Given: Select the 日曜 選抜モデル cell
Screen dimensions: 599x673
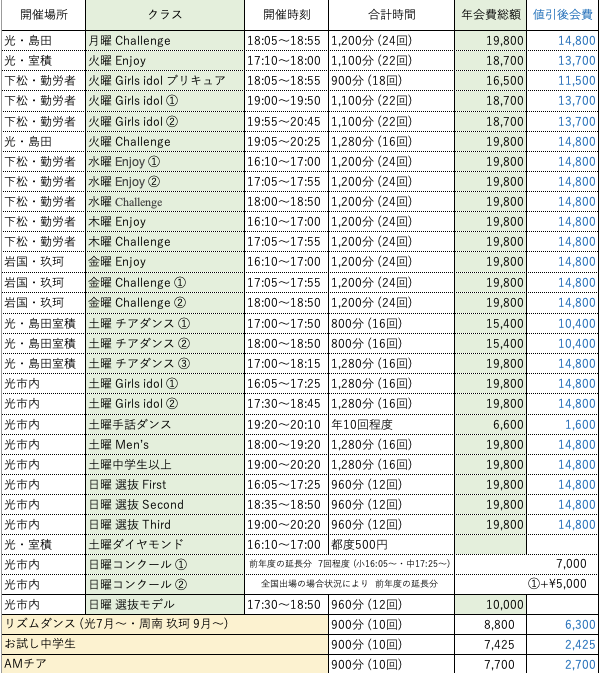Looking at the screenshot, I should [165, 605].
